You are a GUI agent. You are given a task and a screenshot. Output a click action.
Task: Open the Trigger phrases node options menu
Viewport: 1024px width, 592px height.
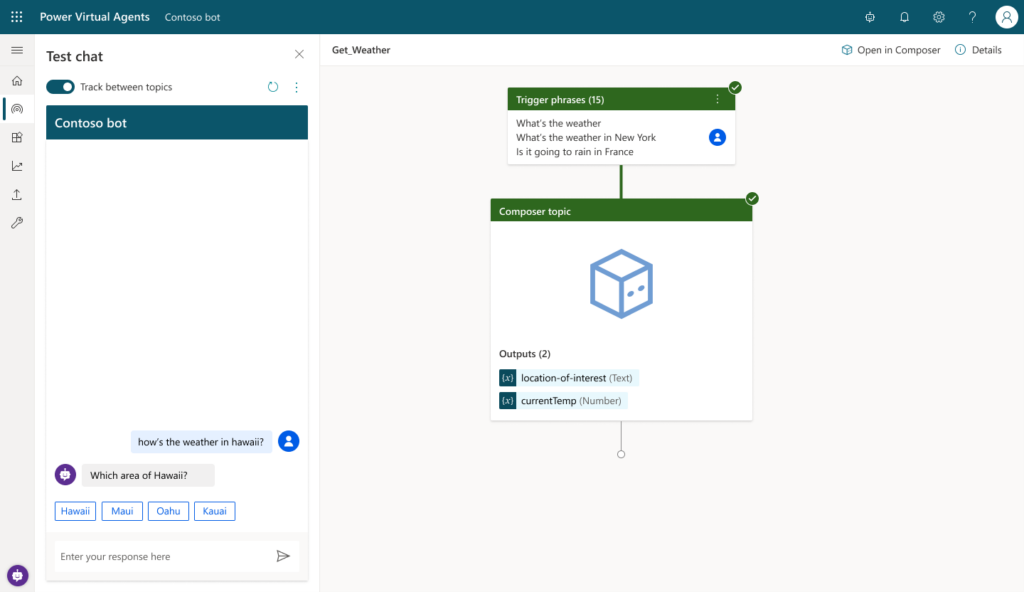click(717, 99)
